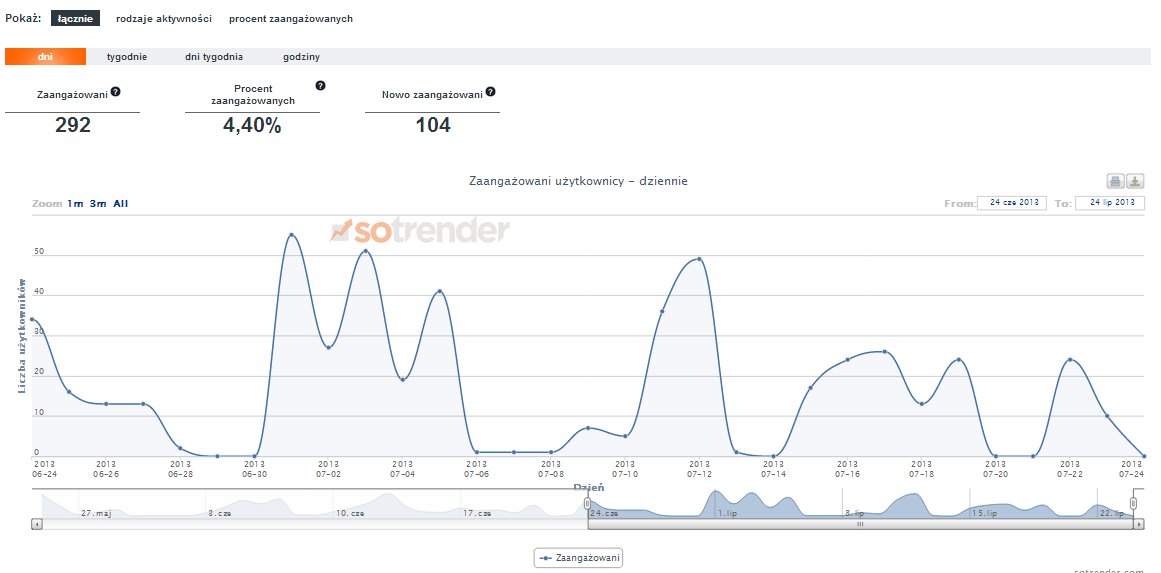Image resolution: width=1161 pixels, height=573 pixels.
Task: Click help icon beside Procent zaangażowanych
Action: point(320,86)
